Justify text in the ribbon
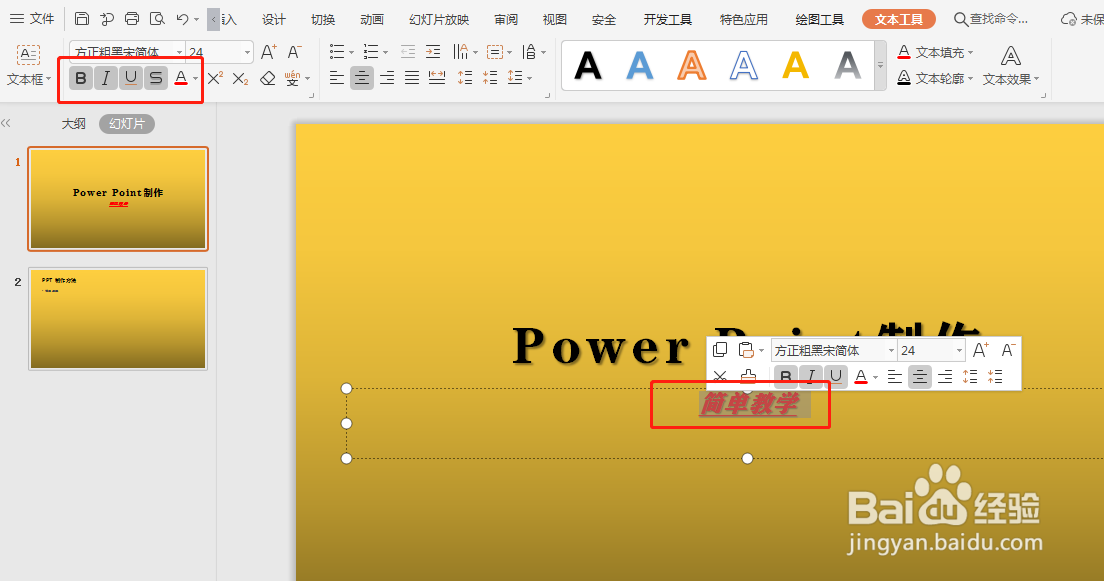 412,77
